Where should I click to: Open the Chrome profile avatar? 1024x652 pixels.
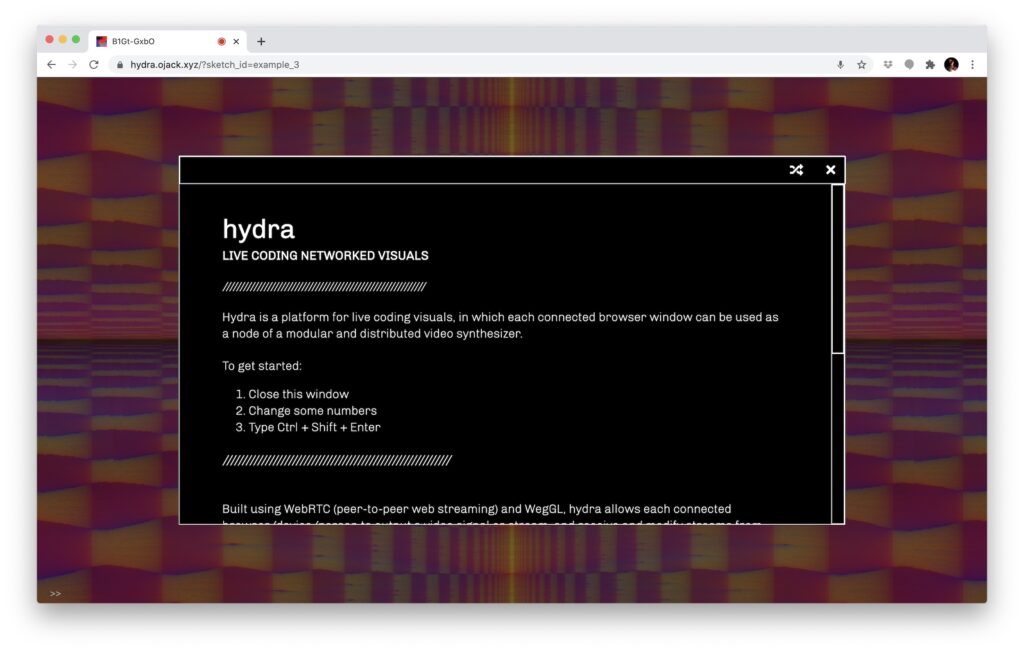click(951, 63)
